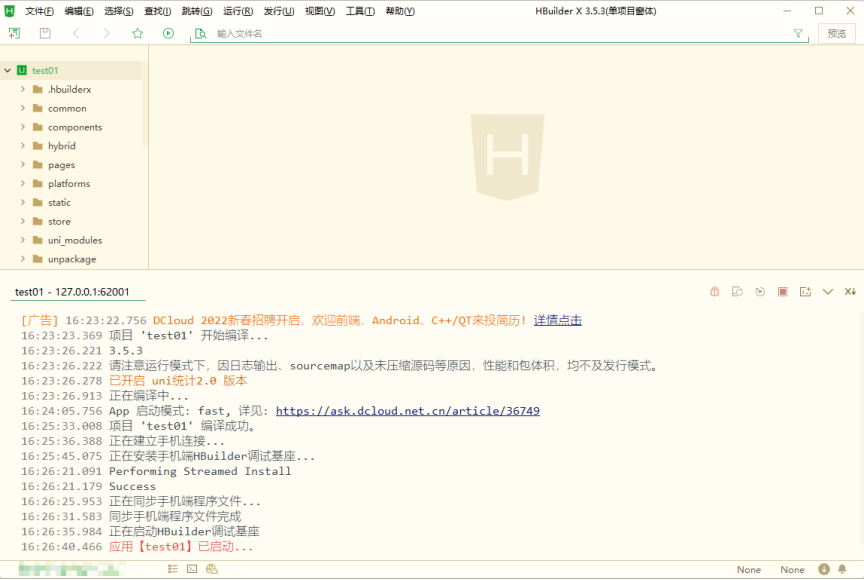Click the file search magnifier icon

tap(201, 34)
